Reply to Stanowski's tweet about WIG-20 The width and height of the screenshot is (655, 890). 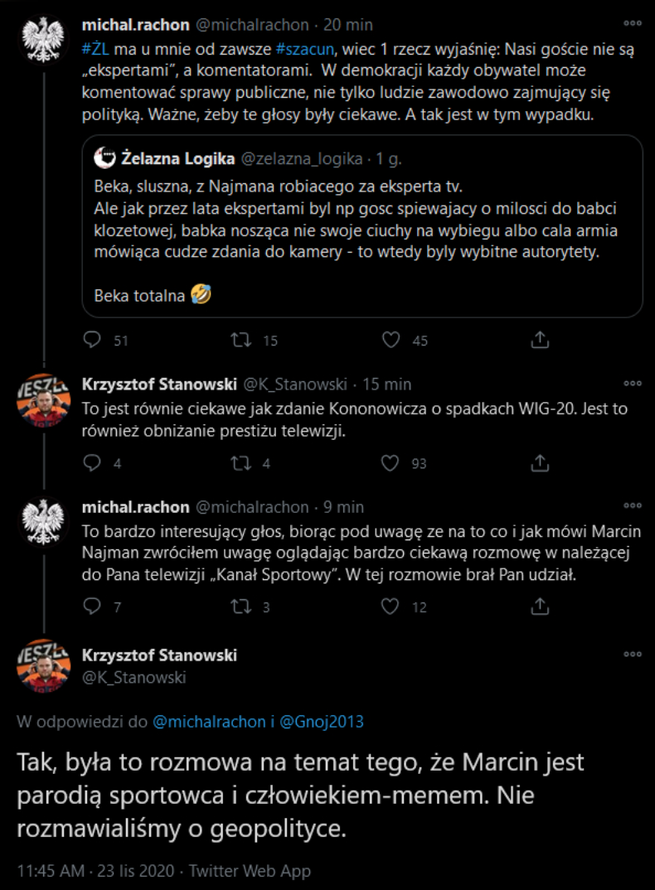[x=93, y=463]
